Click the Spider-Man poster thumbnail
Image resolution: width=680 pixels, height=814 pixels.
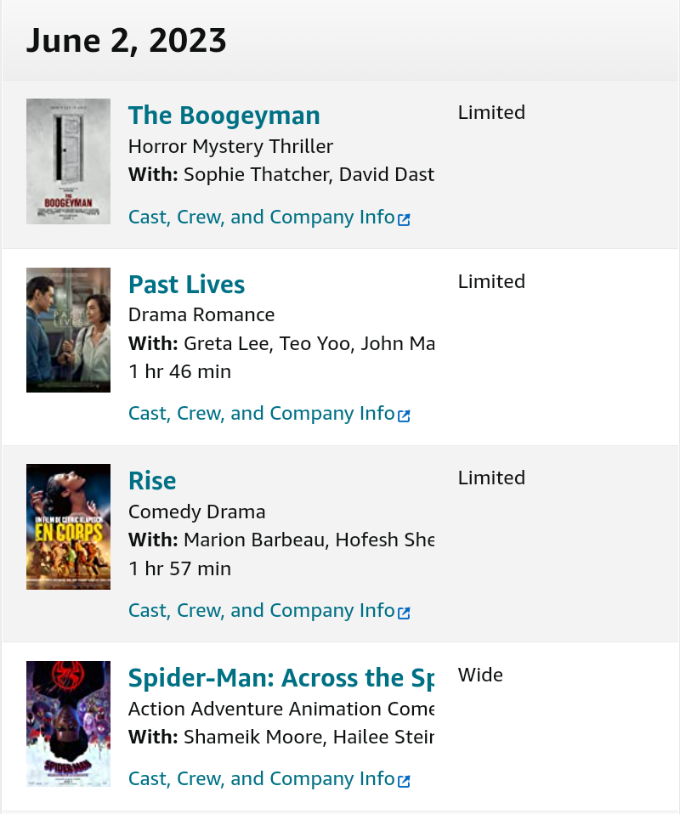tap(68, 723)
